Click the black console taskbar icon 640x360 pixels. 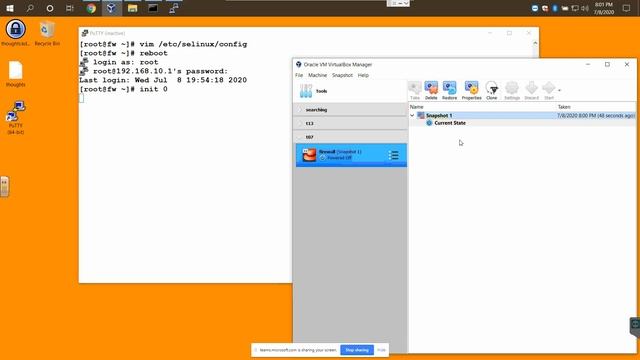tap(153, 8)
